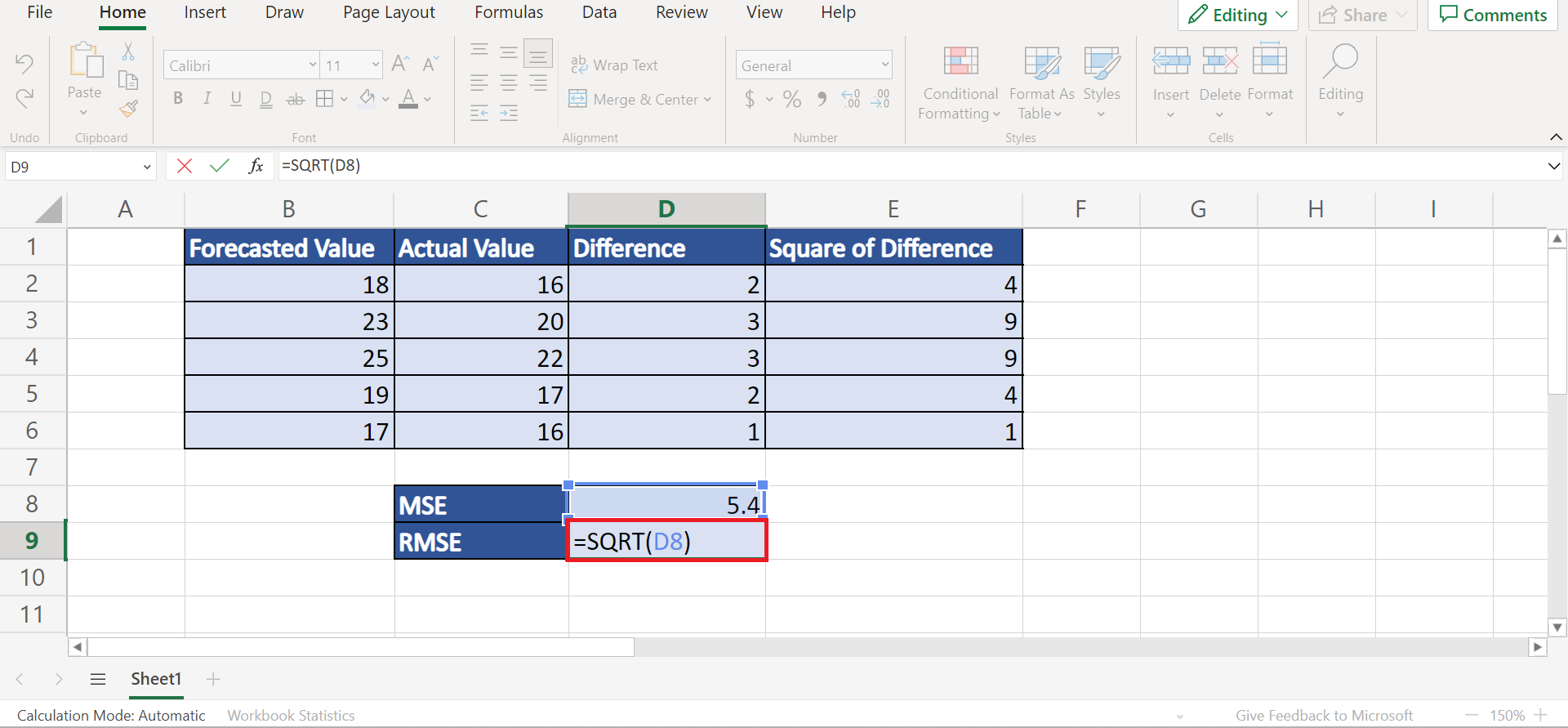Image resolution: width=1568 pixels, height=728 pixels.
Task: Open the General number format dropdown
Action: tap(885, 65)
